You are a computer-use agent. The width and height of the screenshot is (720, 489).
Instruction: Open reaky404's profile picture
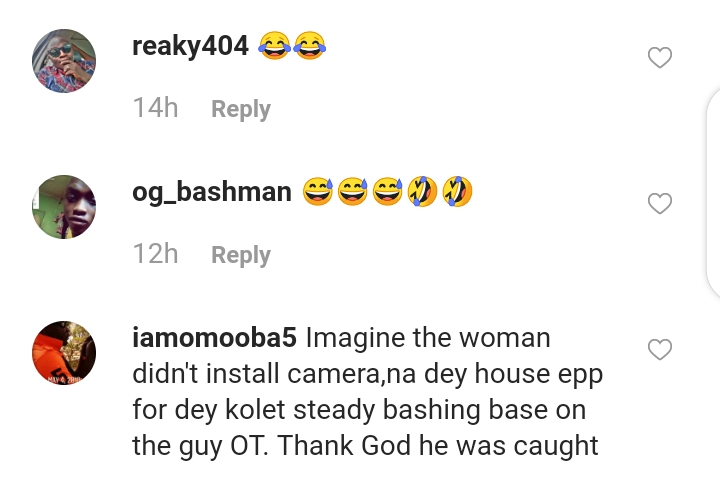64,60
